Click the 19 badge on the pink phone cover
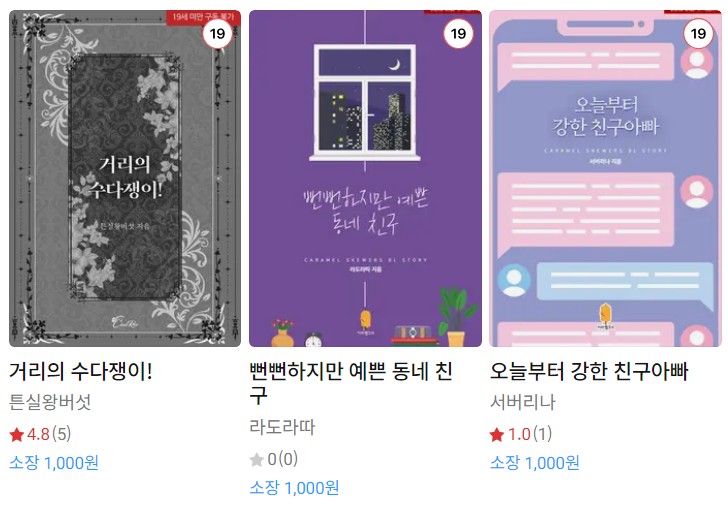Screen dimensions: 728x521 click(x=698, y=33)
